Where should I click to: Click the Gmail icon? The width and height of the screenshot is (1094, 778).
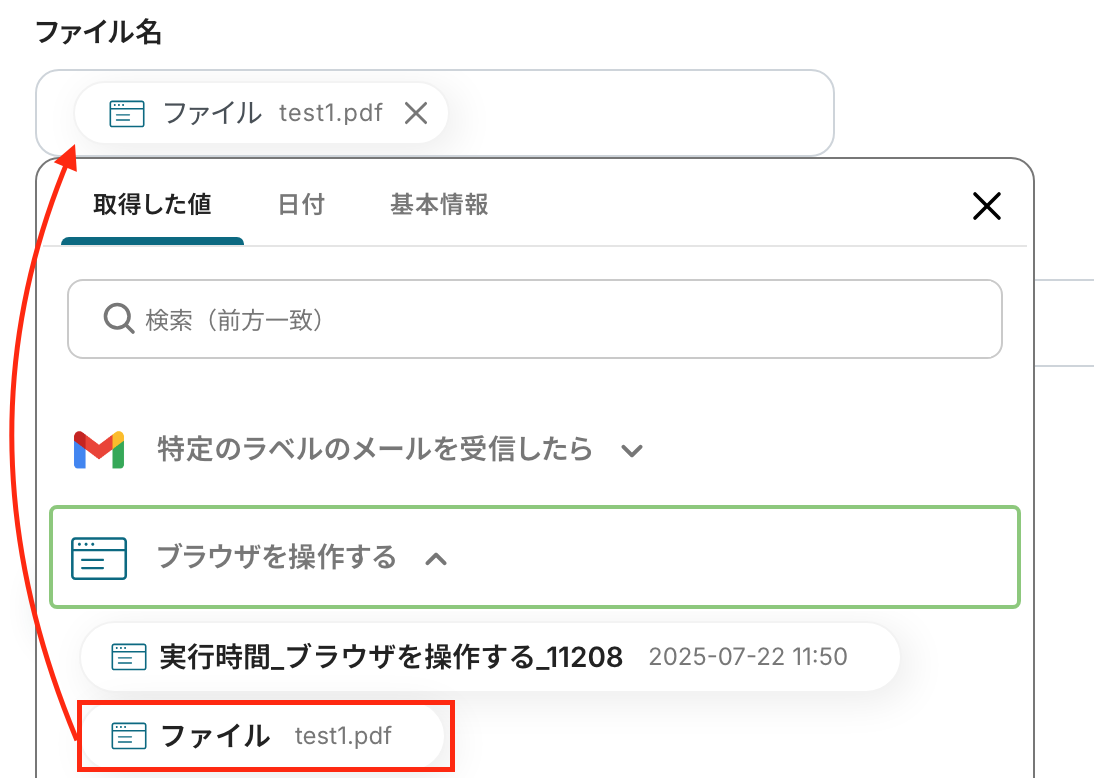click(98, 450)
